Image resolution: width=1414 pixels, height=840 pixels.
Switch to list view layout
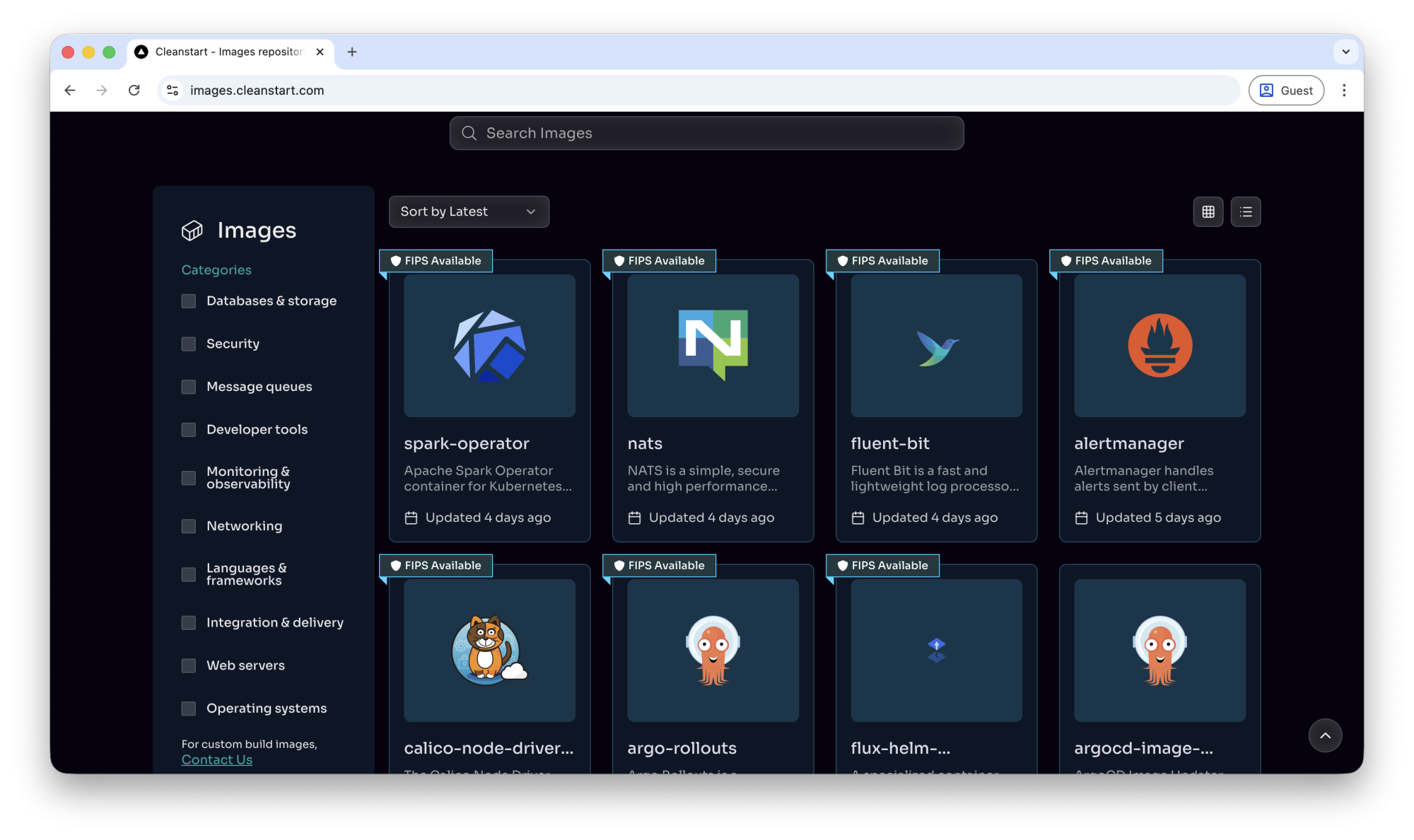[x=1246, y=211]
